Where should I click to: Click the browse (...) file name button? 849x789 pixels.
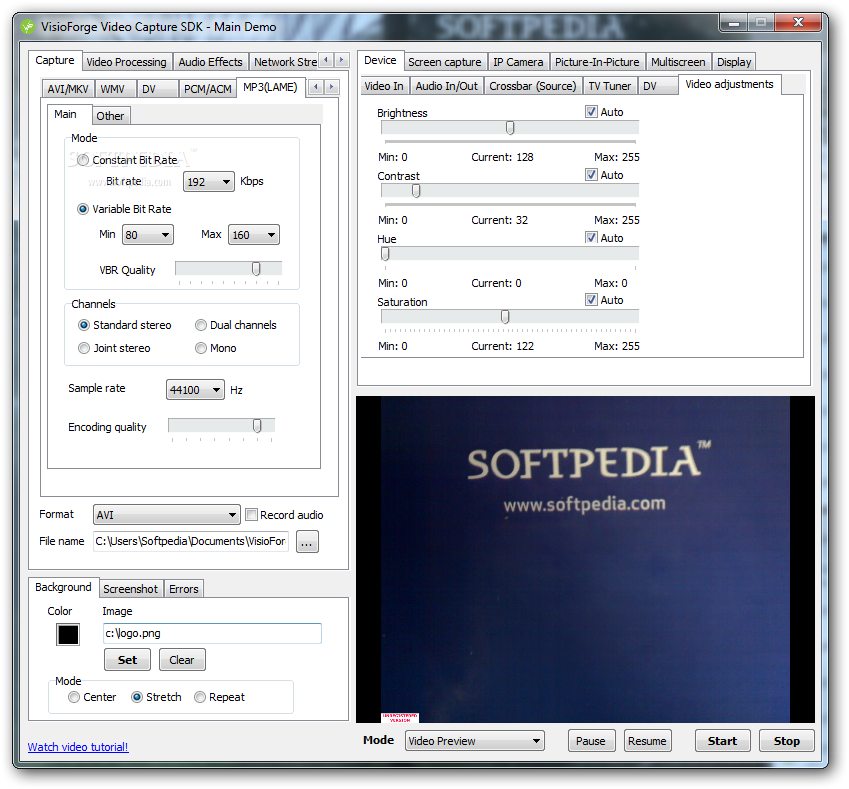coord(307,542)
